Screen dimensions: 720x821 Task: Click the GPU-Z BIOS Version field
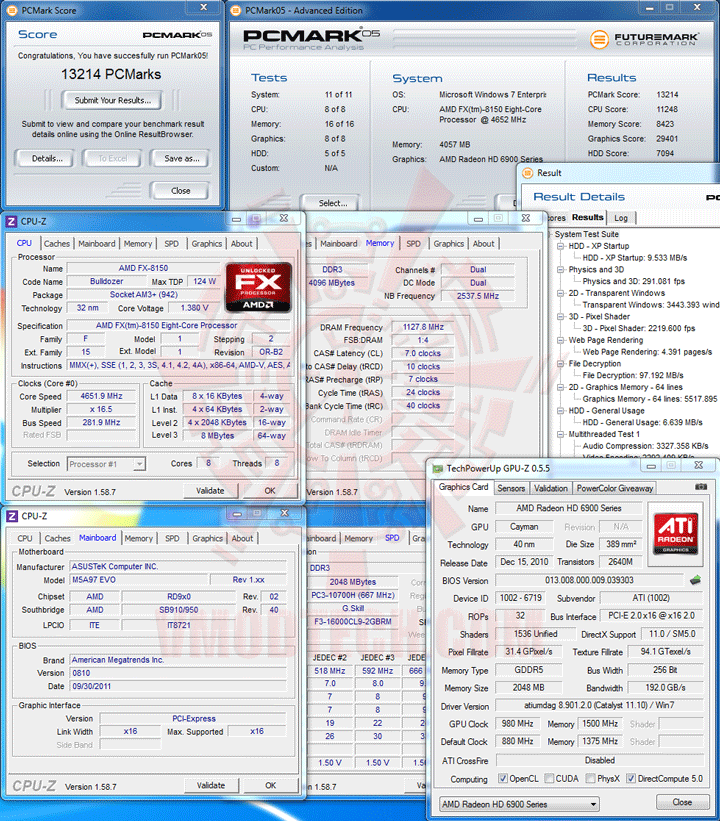[589, 580]
